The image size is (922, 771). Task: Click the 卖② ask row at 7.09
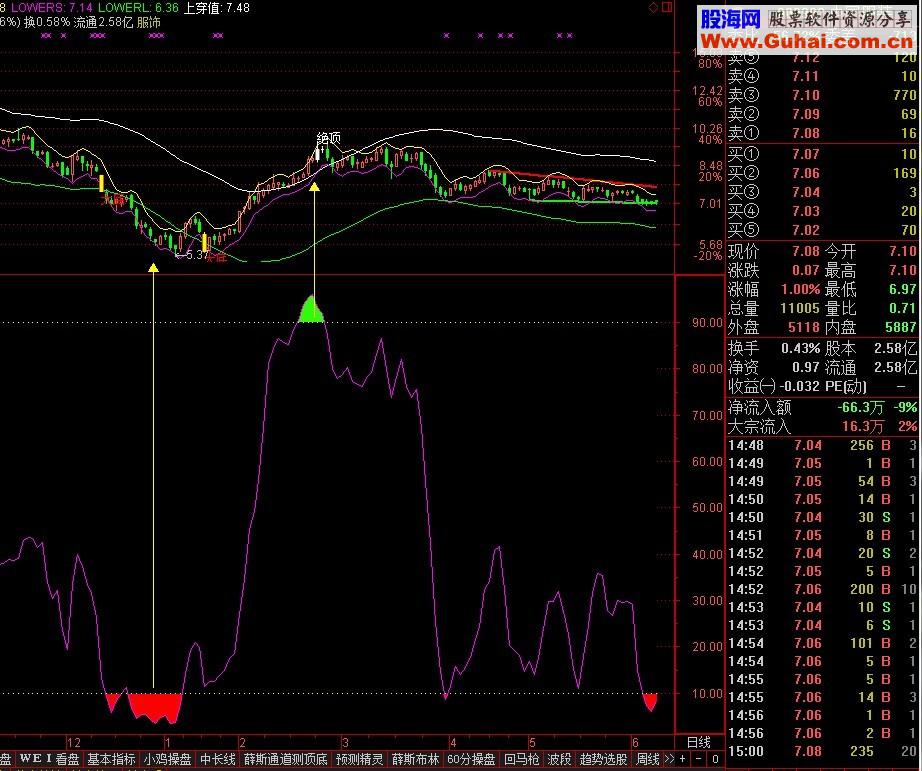822,114
